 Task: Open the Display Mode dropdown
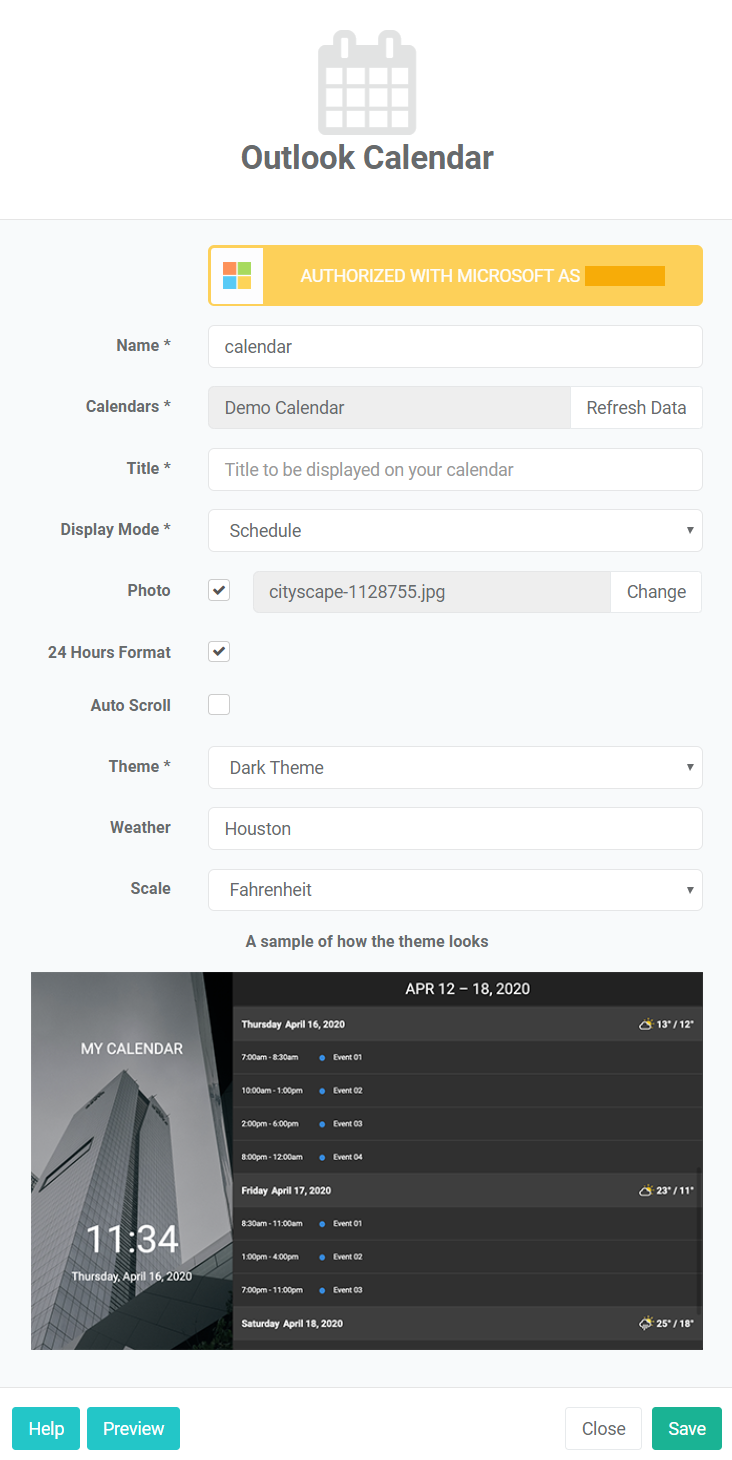click(x=455, y=531)
